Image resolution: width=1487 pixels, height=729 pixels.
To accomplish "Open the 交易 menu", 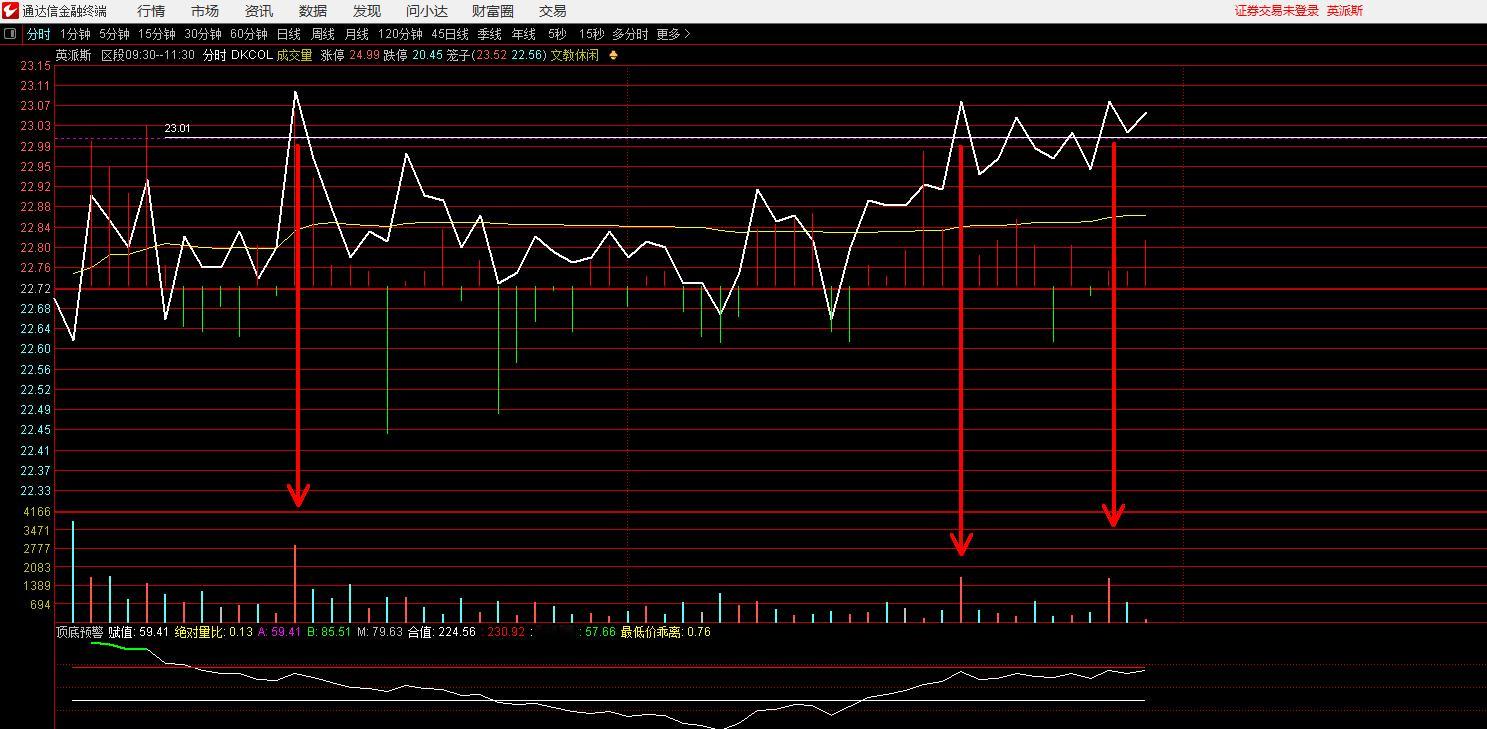I will 553,11.
